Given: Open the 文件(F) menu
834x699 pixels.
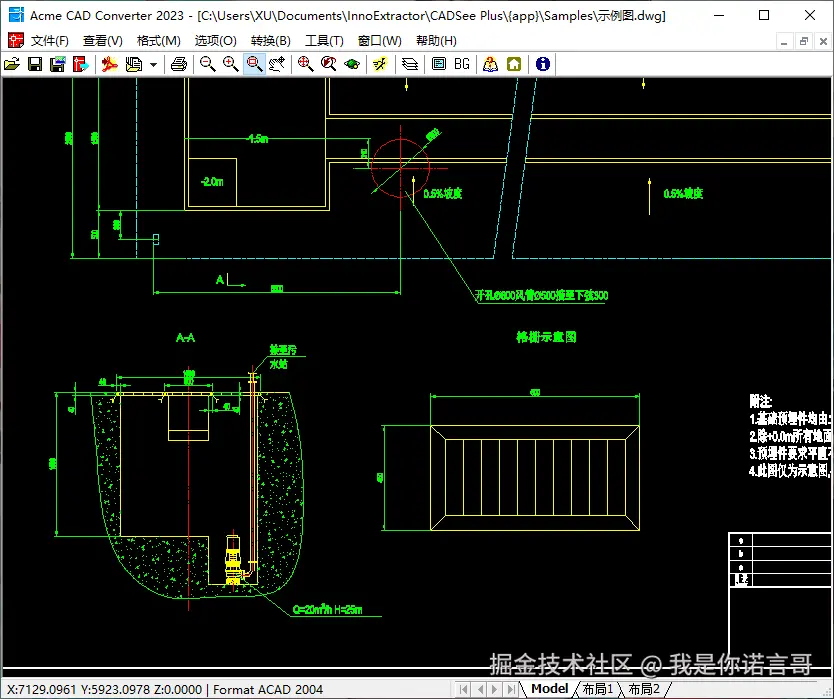Looking at the screenshot, I should pyautogui.click(x=49, y=41).
